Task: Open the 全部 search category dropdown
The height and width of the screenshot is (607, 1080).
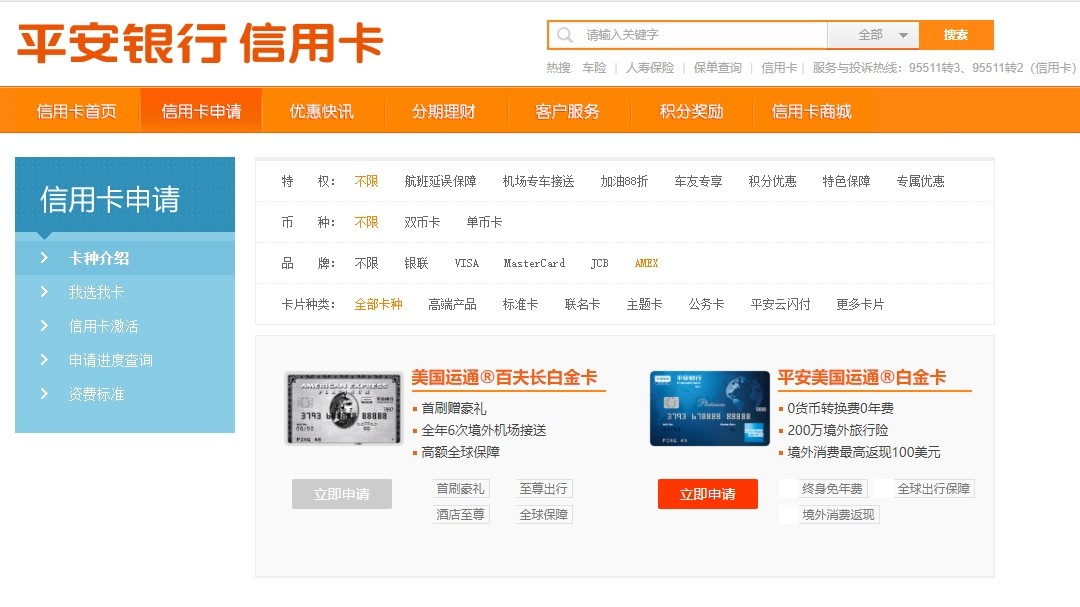Action: 873,34
